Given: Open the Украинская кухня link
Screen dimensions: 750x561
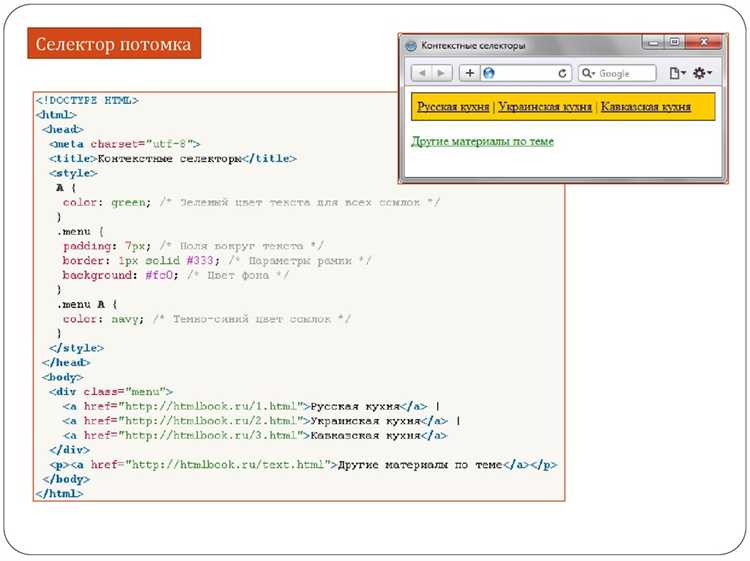Looking at the screenshot, I should pos(545,107).
